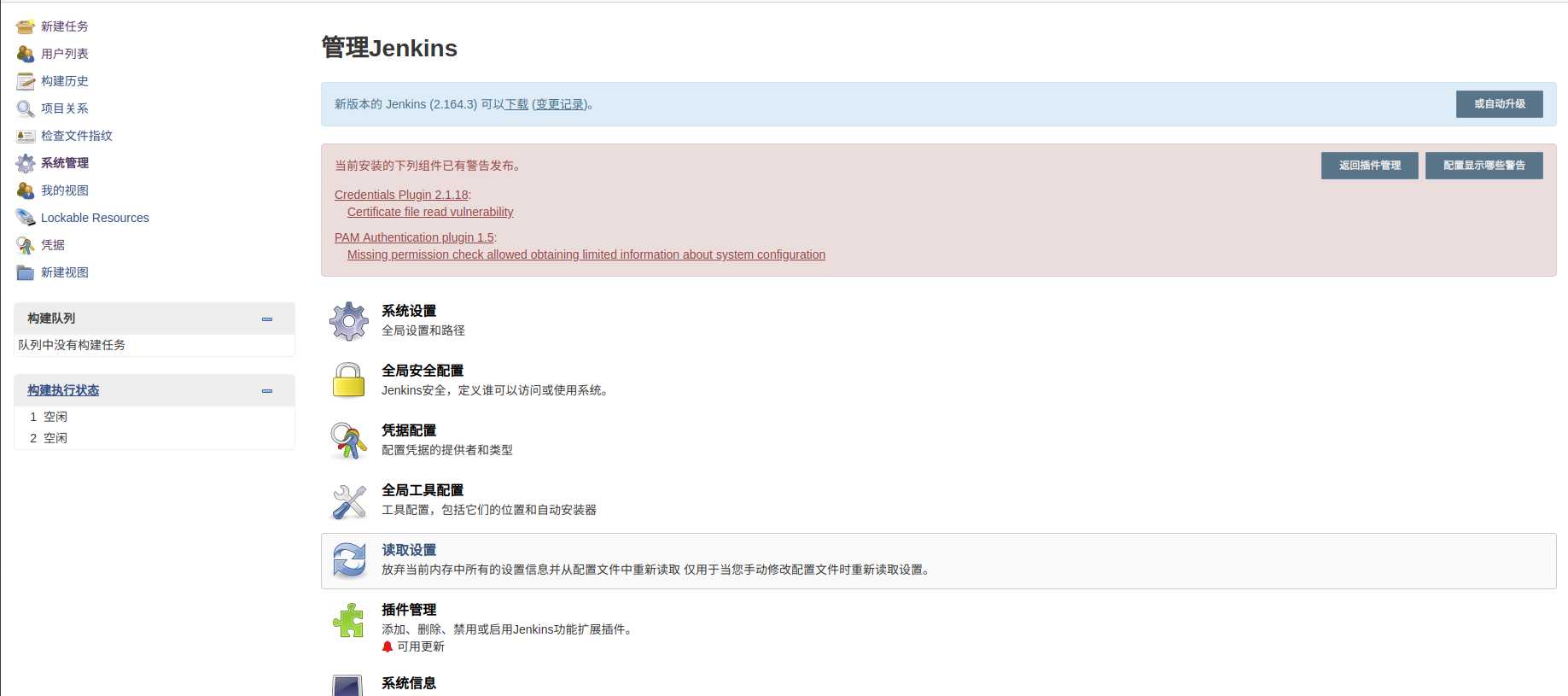Click the 构建执行状态 heading link

click(63, 390)
